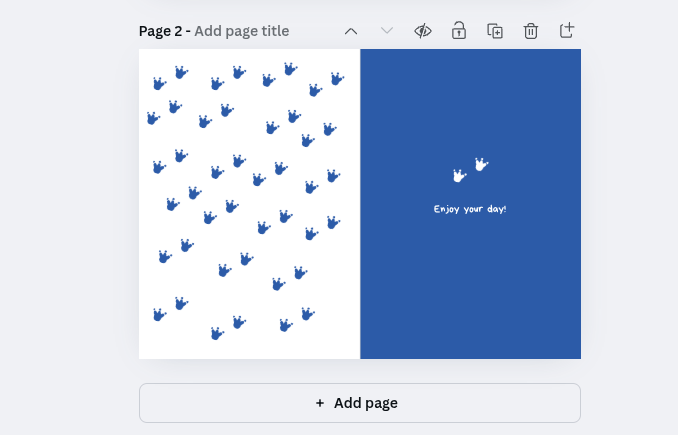Select the white footprints graphic on blue panel

470,170
